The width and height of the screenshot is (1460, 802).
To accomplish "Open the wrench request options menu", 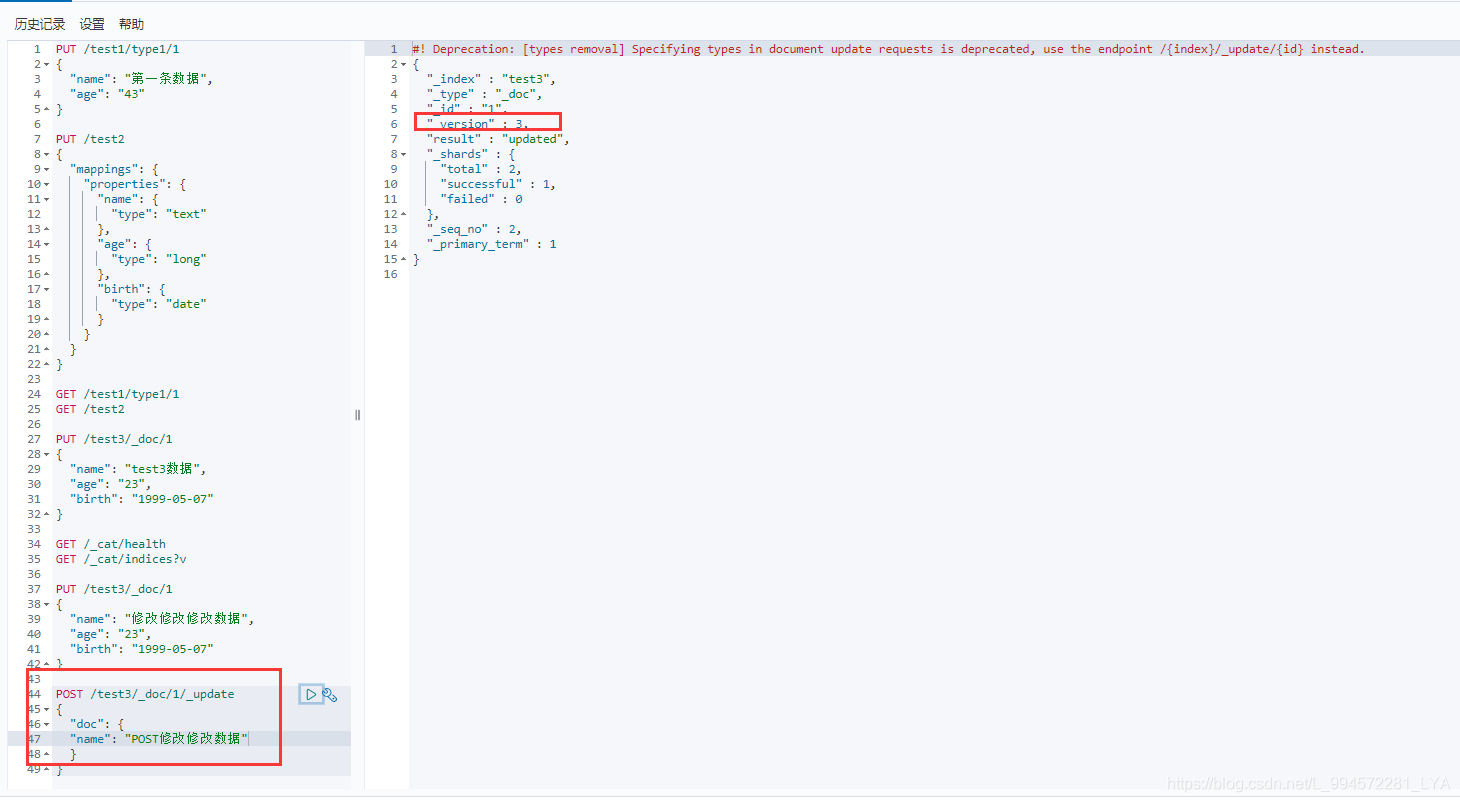I will click(330, 694).
